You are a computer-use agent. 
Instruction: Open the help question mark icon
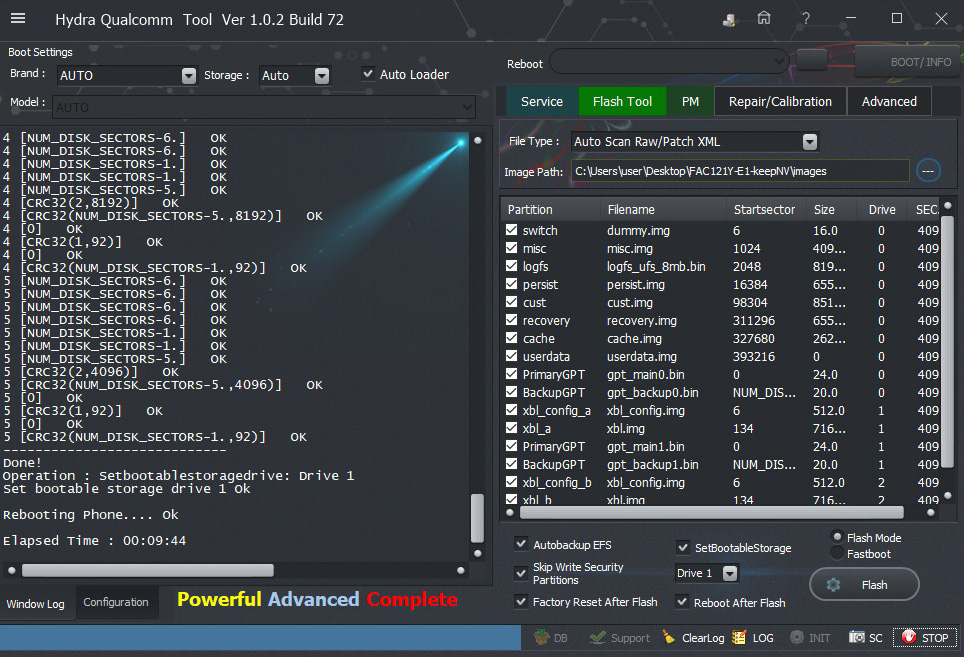point(806,18)
